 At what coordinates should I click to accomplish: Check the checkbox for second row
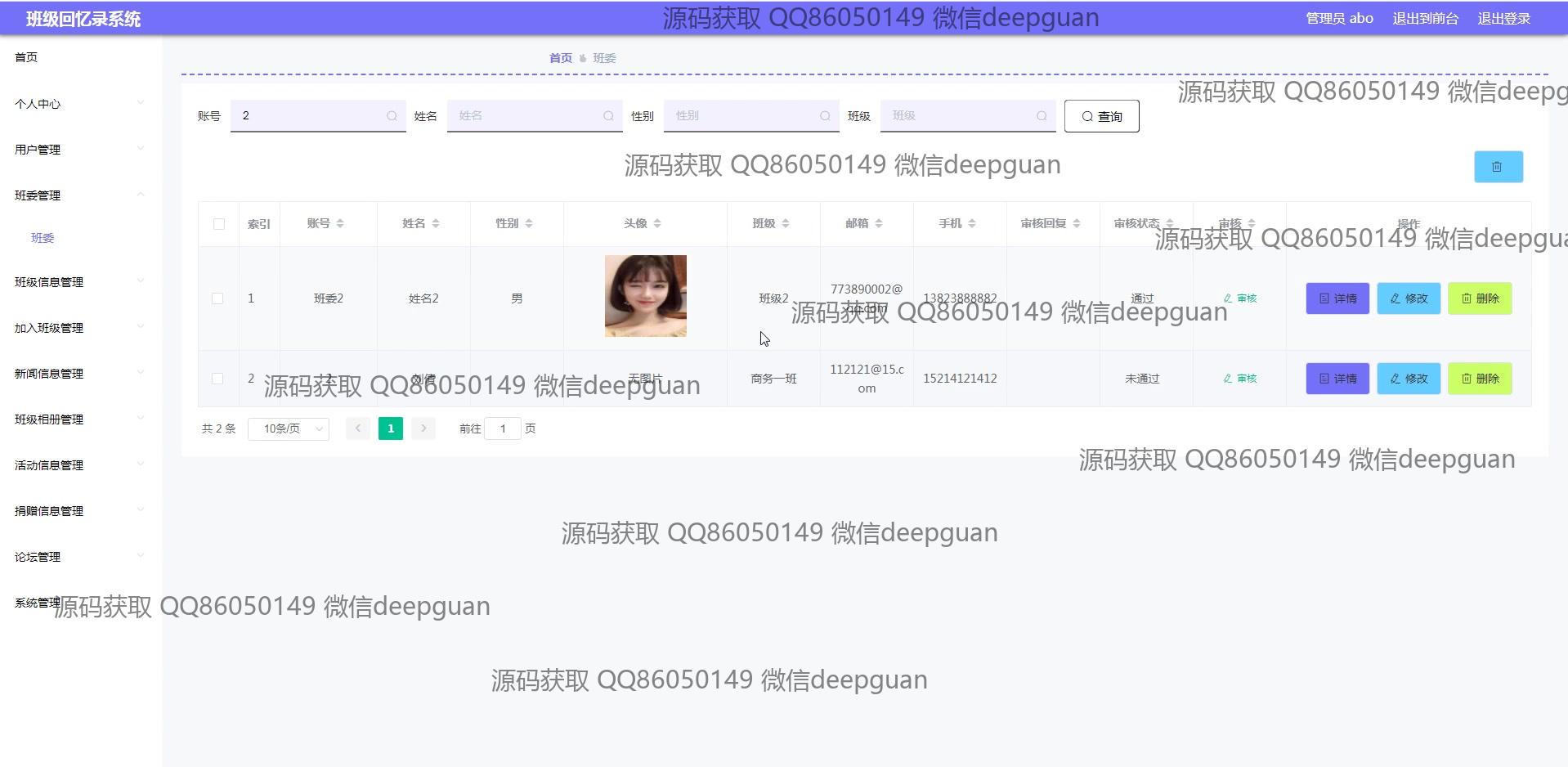coord(217,379)
